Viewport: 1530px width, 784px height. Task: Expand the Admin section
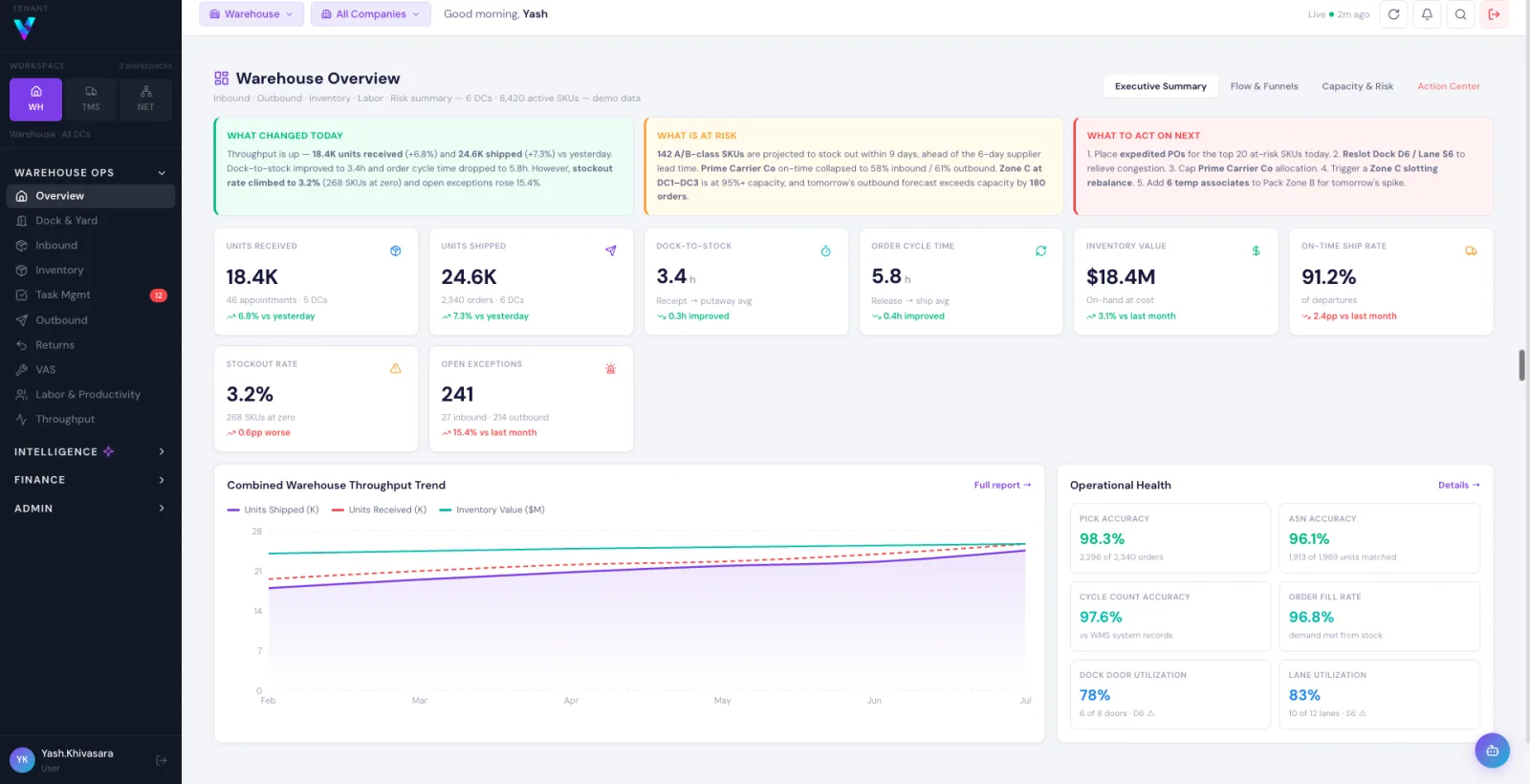(91, 509)
